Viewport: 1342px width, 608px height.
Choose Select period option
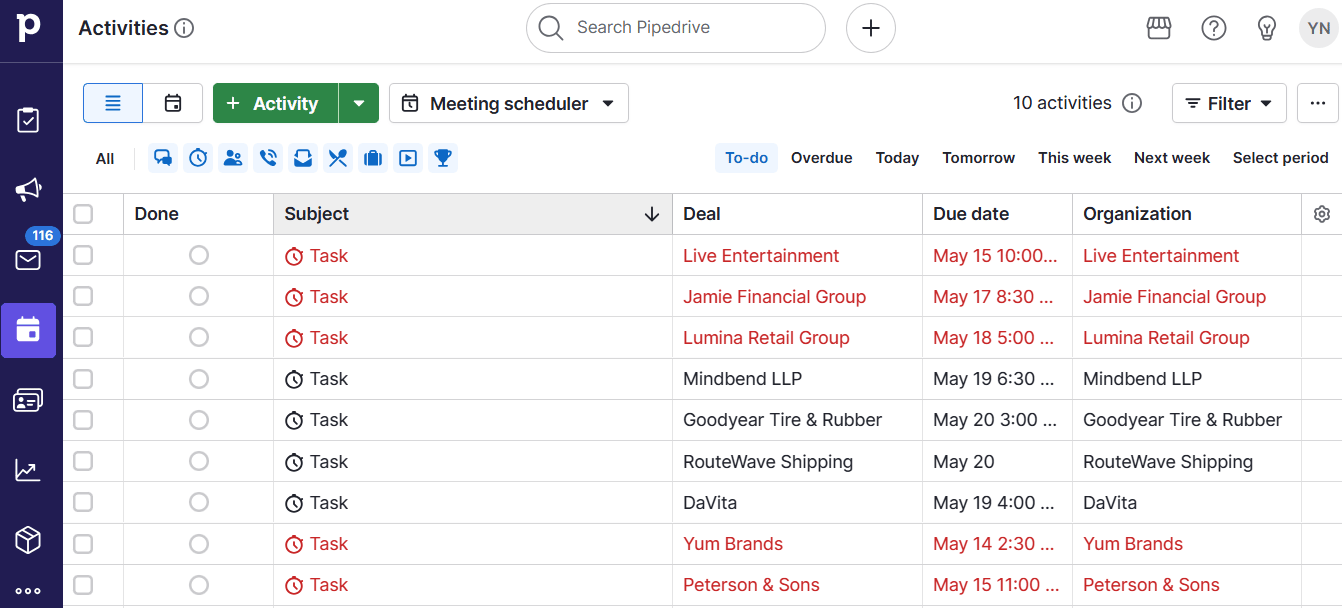(1281, 158)
